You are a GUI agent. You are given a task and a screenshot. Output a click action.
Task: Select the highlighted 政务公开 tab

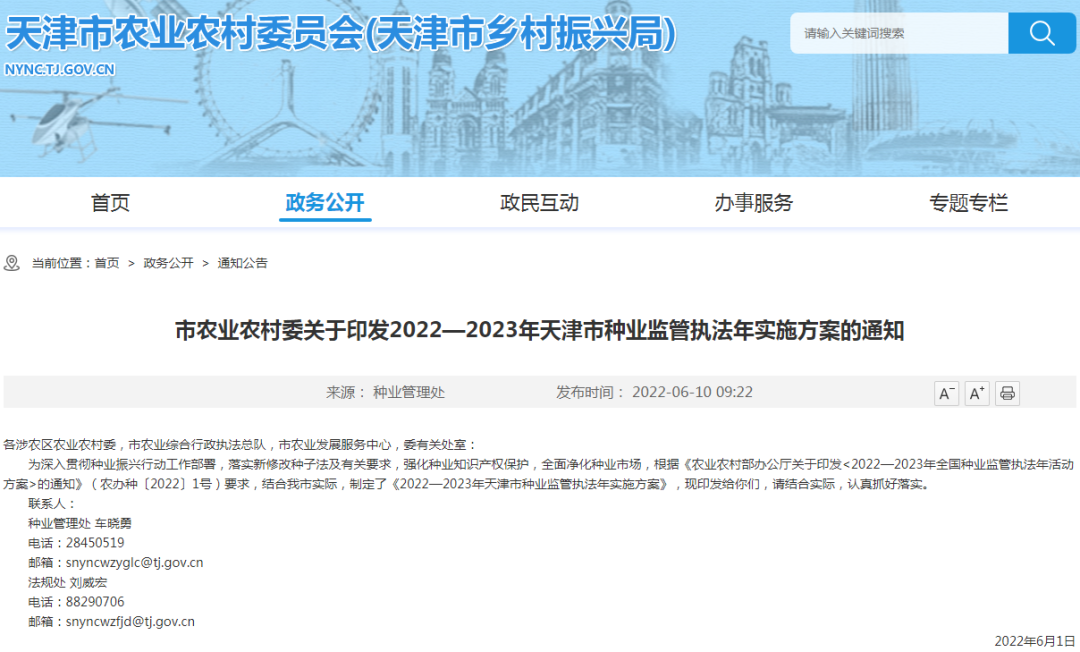324,202
